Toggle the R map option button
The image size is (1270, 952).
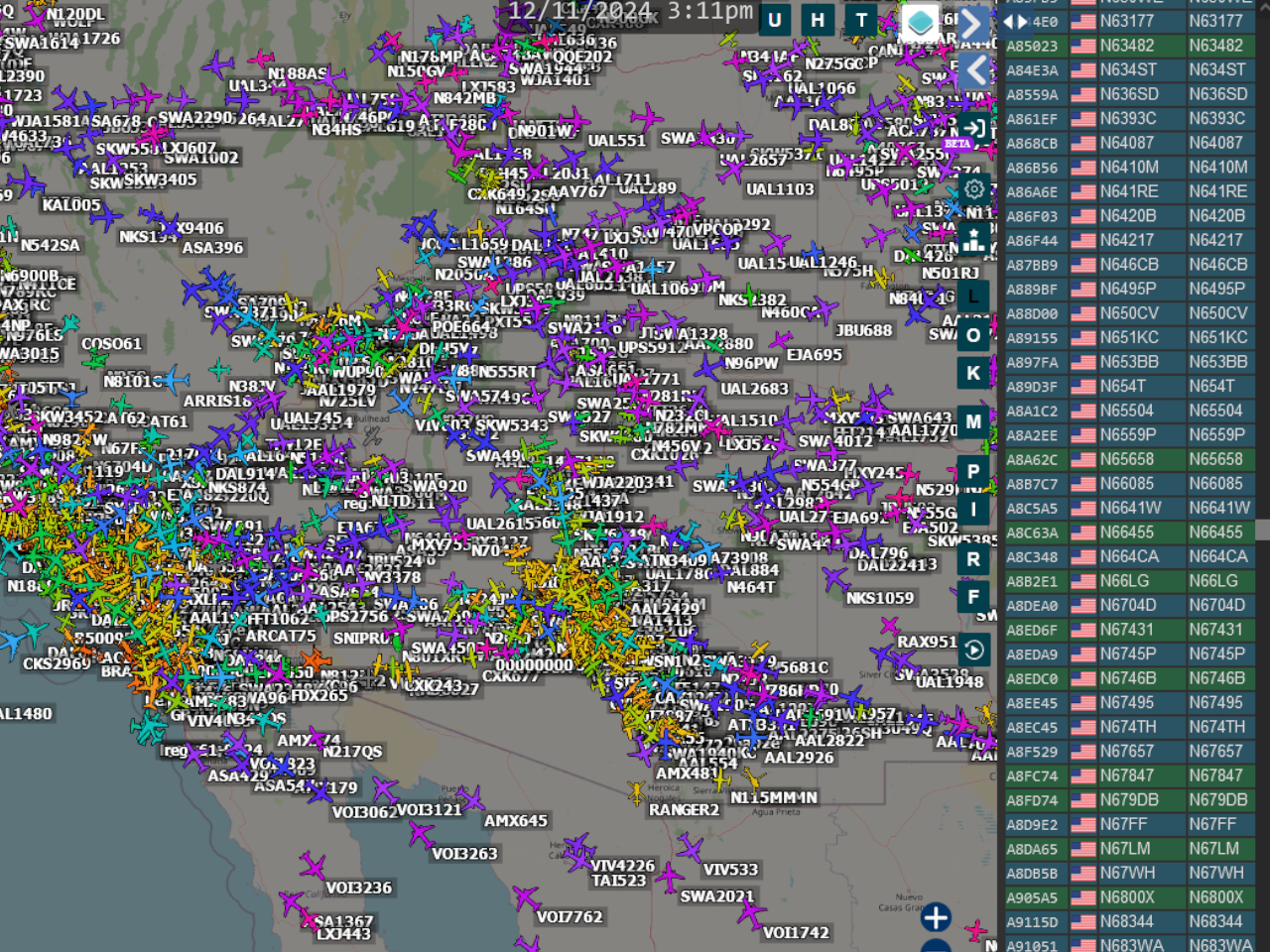tap(973, 559)
